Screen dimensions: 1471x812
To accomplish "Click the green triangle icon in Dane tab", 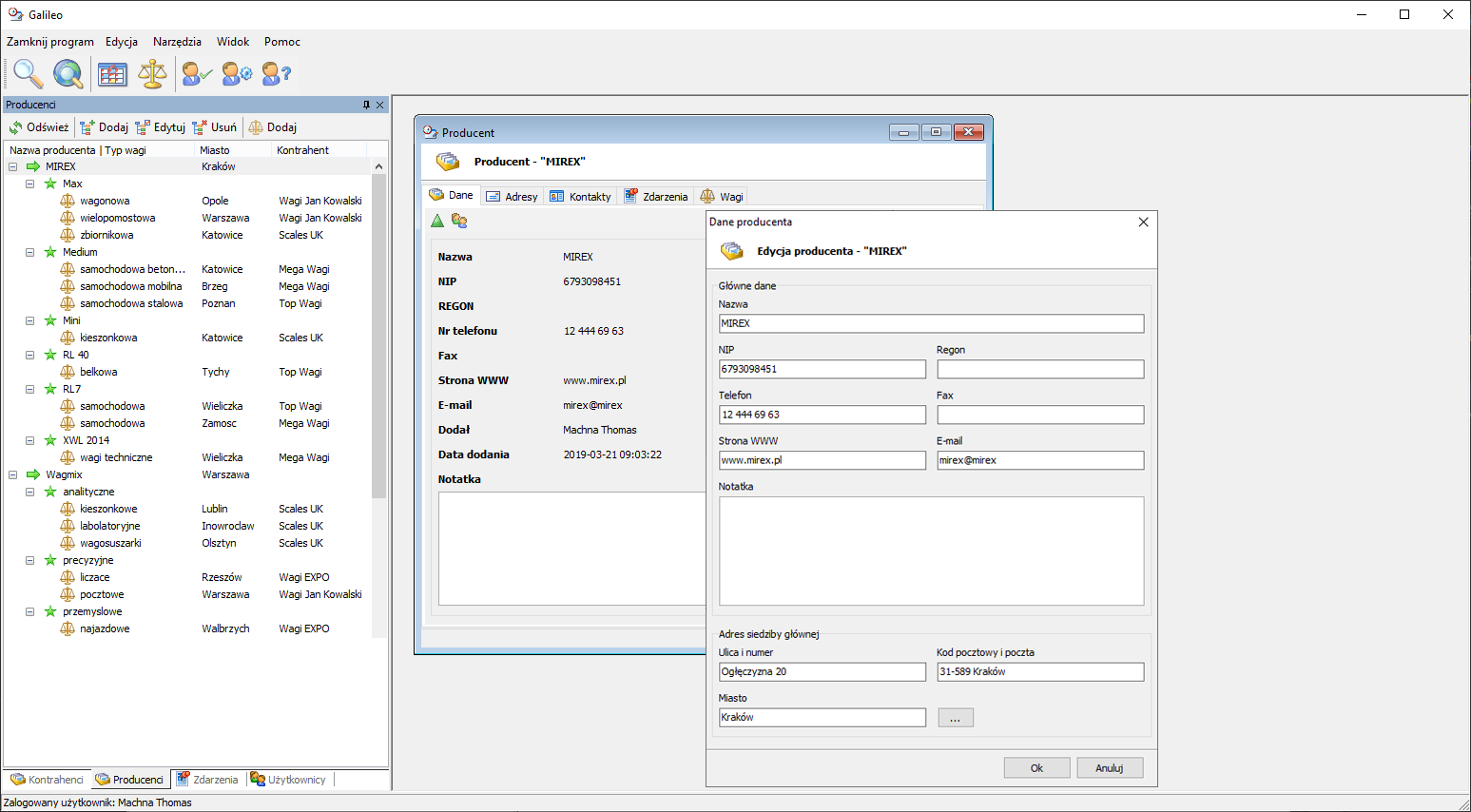I will [x=437, y=221].
